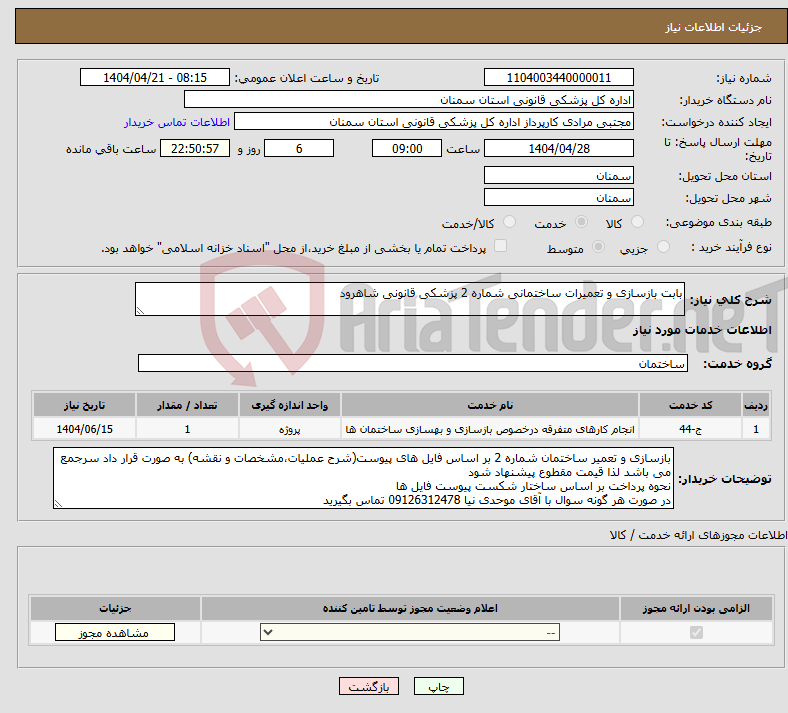Screen dimensions: 788x713
Task: Click the چاپ print button
Action: pos(439,686)
